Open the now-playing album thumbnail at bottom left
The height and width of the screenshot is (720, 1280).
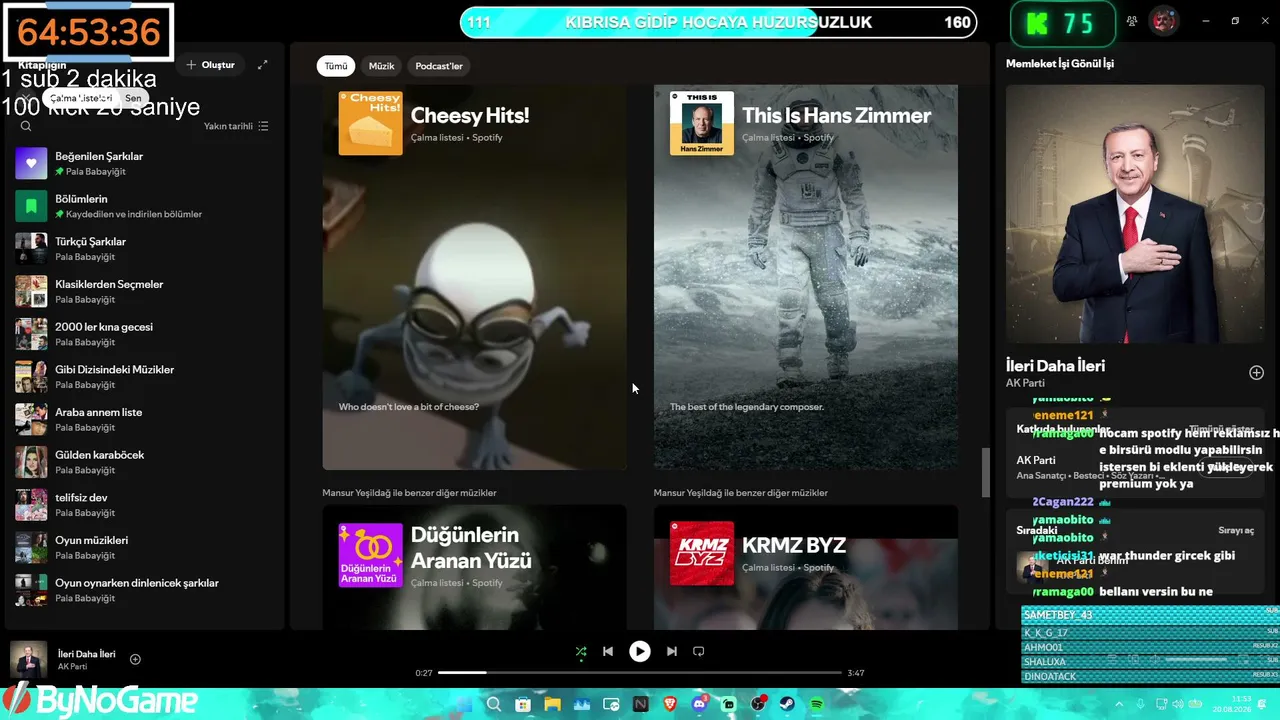(x=28, y=660)
